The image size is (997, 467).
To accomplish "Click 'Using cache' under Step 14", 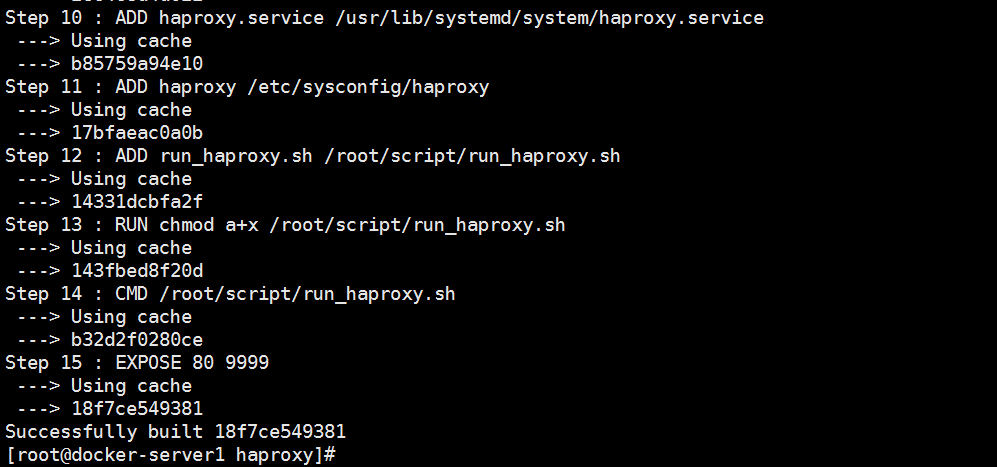I will point(131,316).
